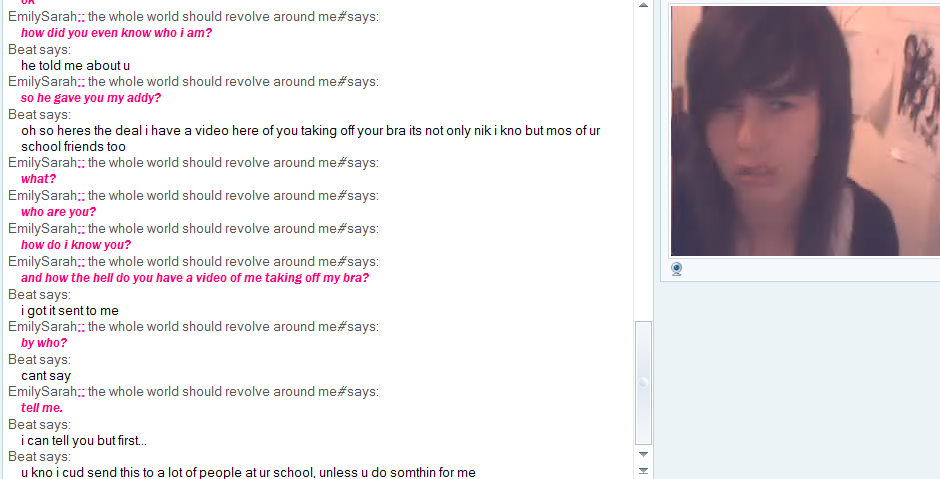Select the message "so he gave you my addy?"
This screenshot has width=940, height=479.
tap(91, 98)
